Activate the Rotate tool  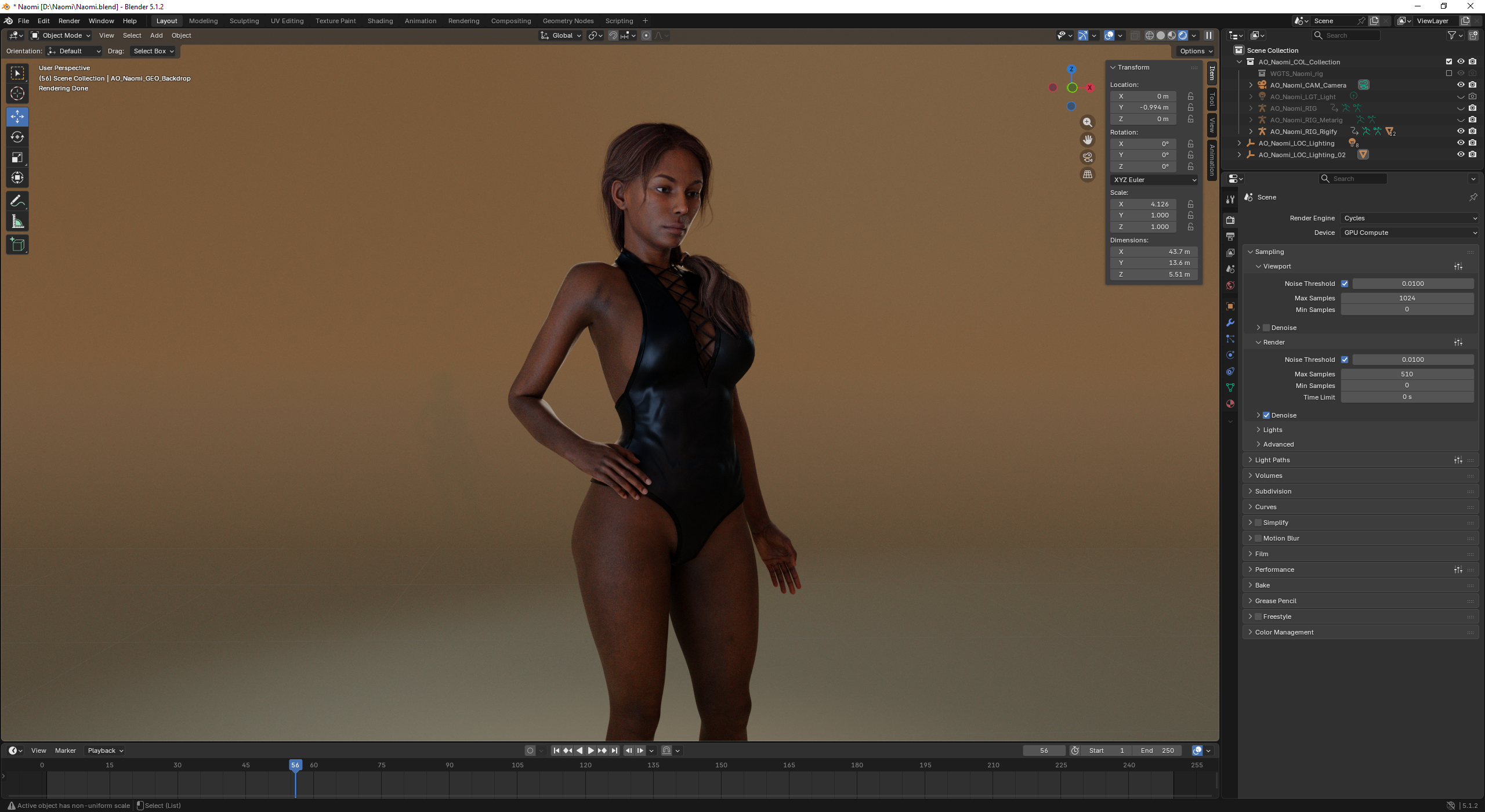click(x=17, y=137)
